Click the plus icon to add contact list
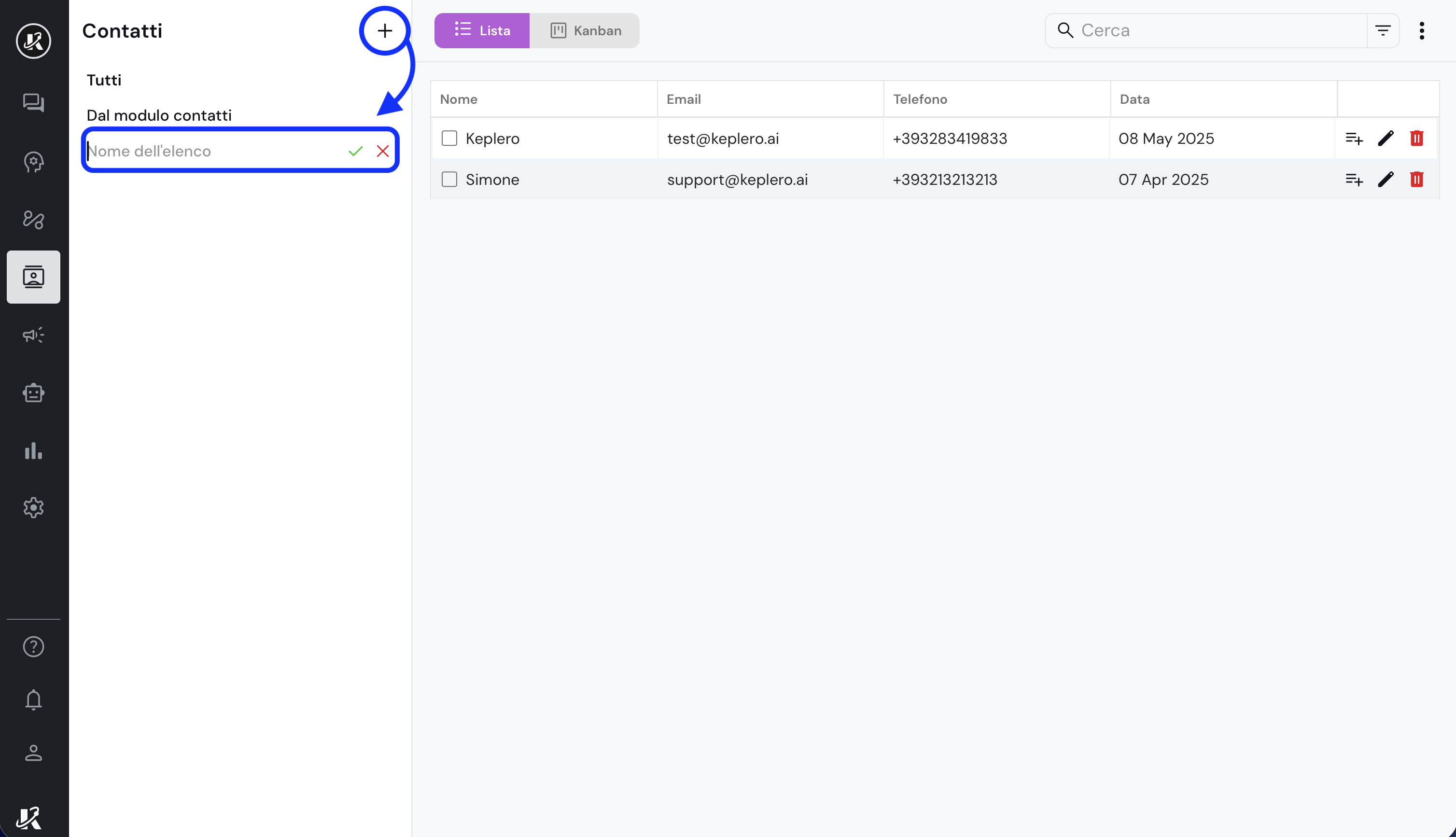 pos(385,31)
